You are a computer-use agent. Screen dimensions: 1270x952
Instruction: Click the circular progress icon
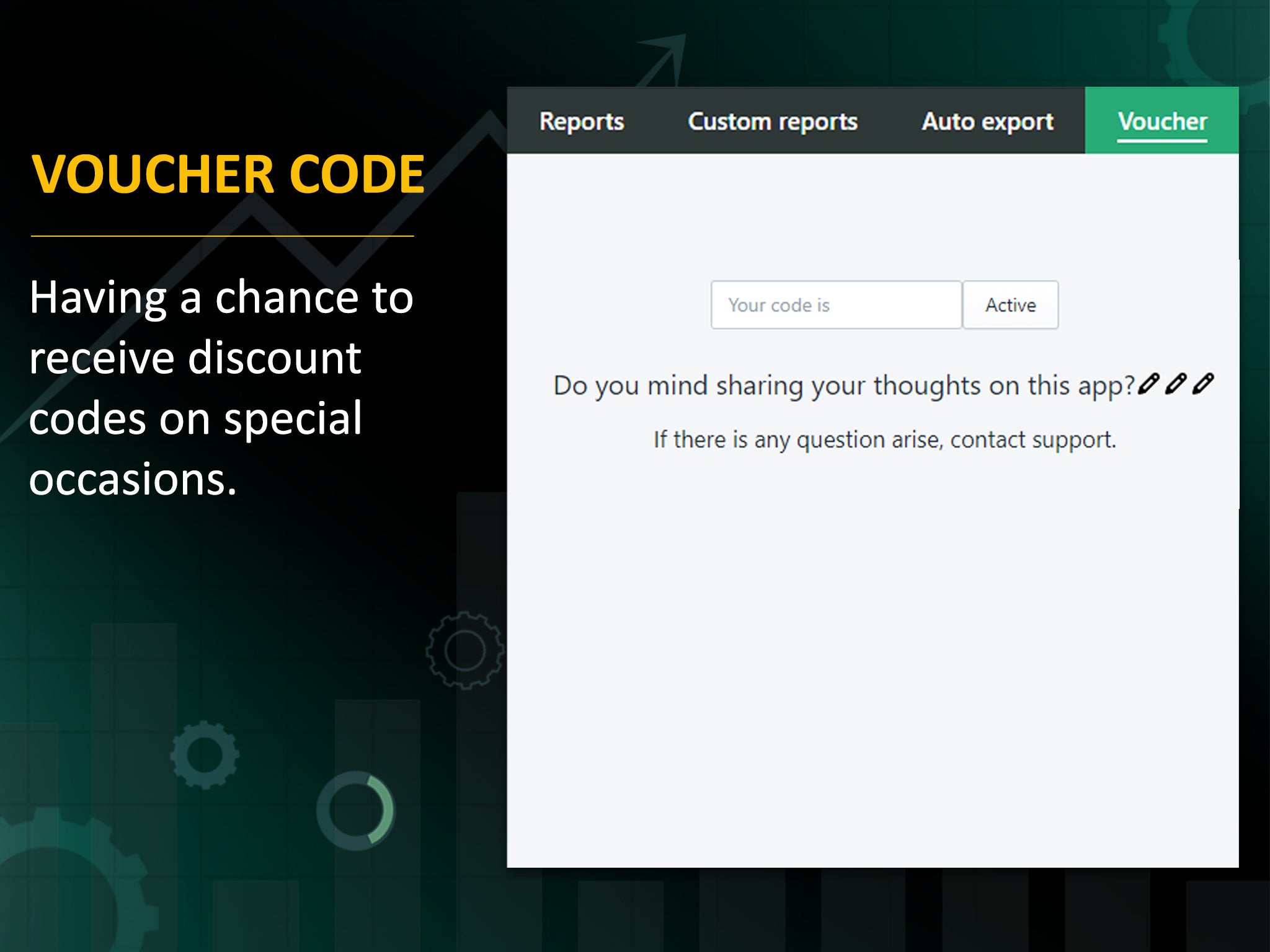click(x=354, y=811)
